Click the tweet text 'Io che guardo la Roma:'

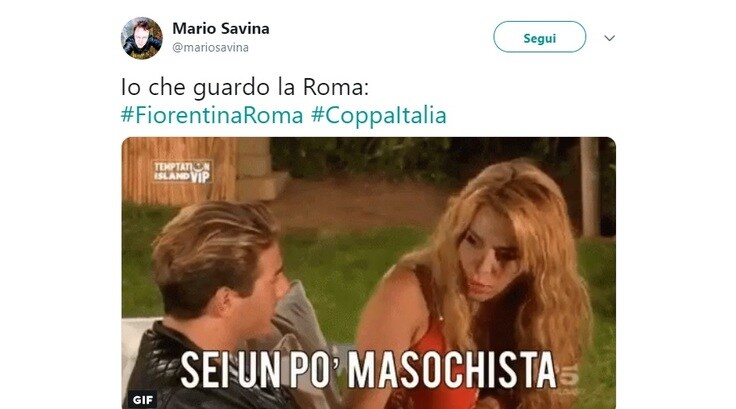tap(245, 87)
